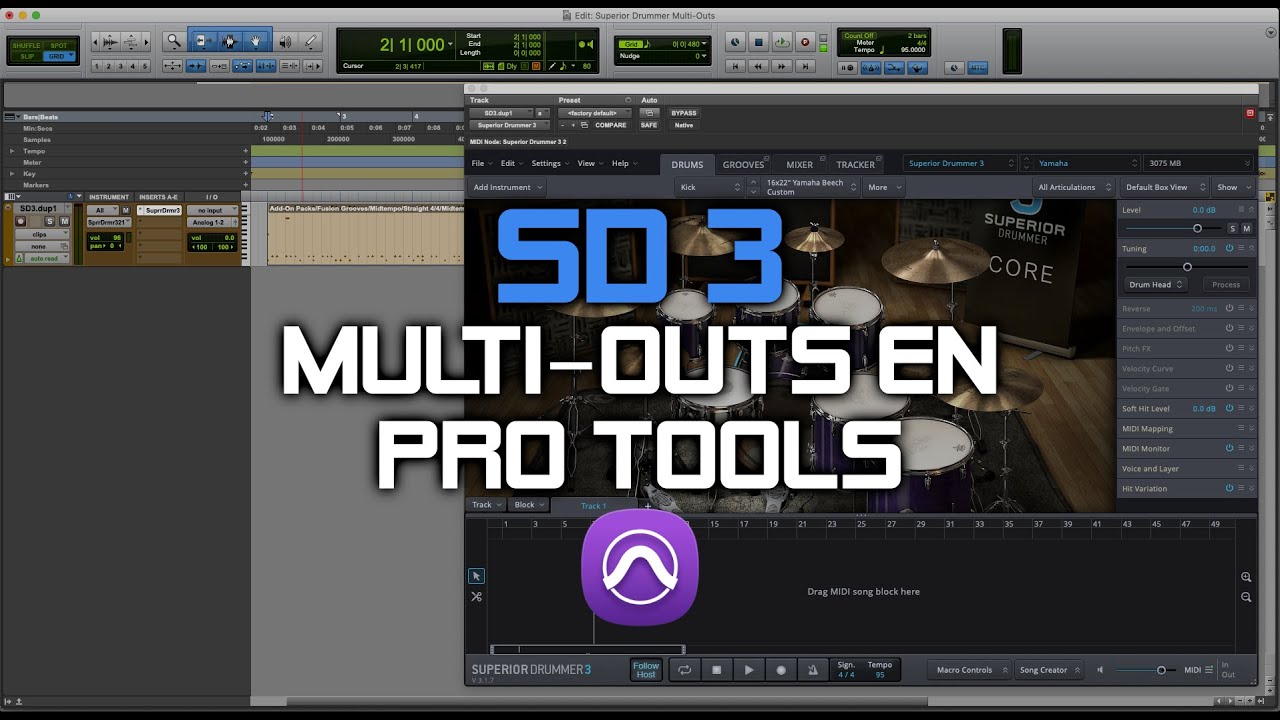Select the arrow pointer tool in song track
This screenshot has width=1280, height=720.
(476, 576)
